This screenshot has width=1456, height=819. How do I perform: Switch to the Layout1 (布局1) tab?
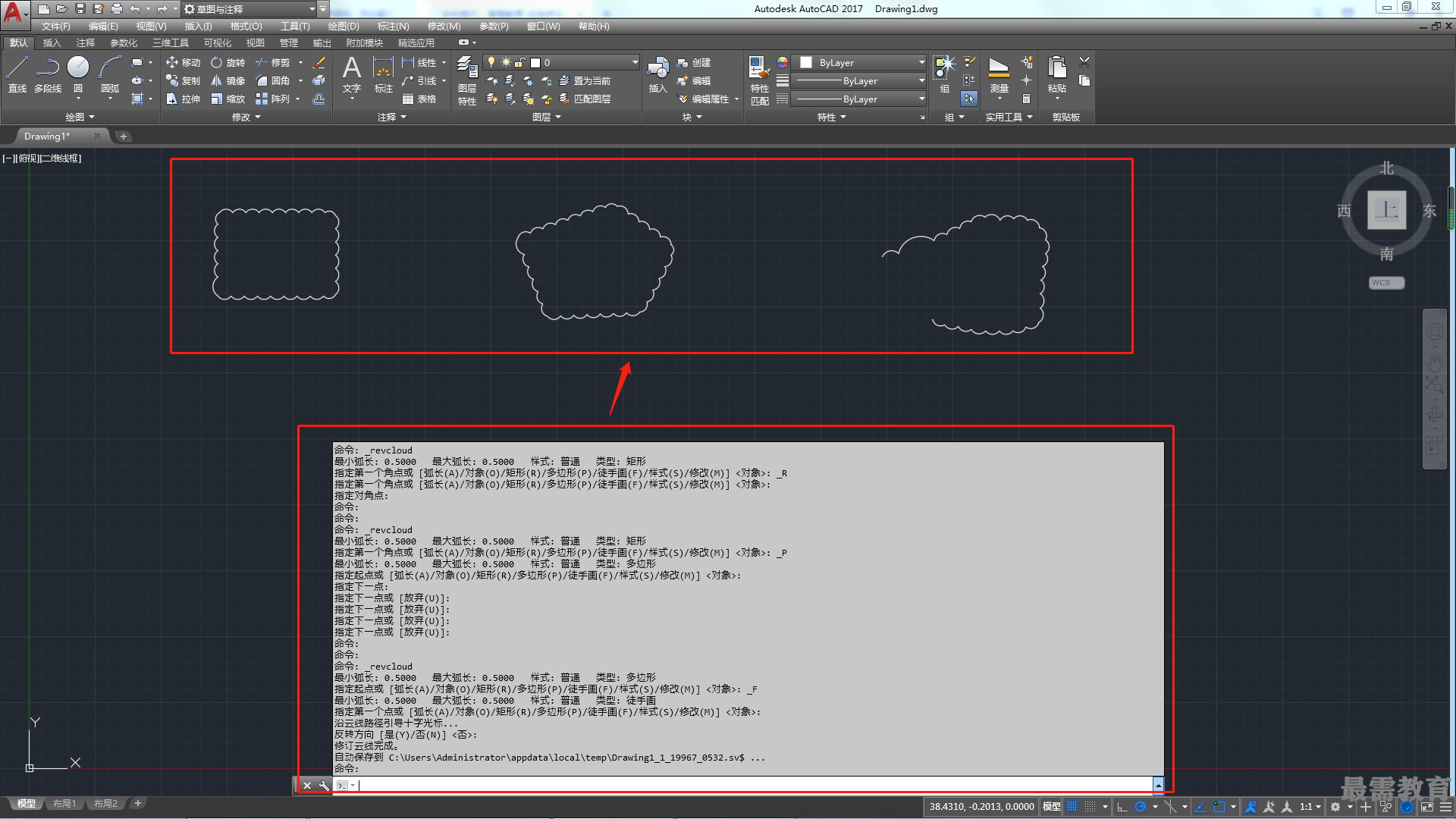pyautogui.click(x=64, y=804)
